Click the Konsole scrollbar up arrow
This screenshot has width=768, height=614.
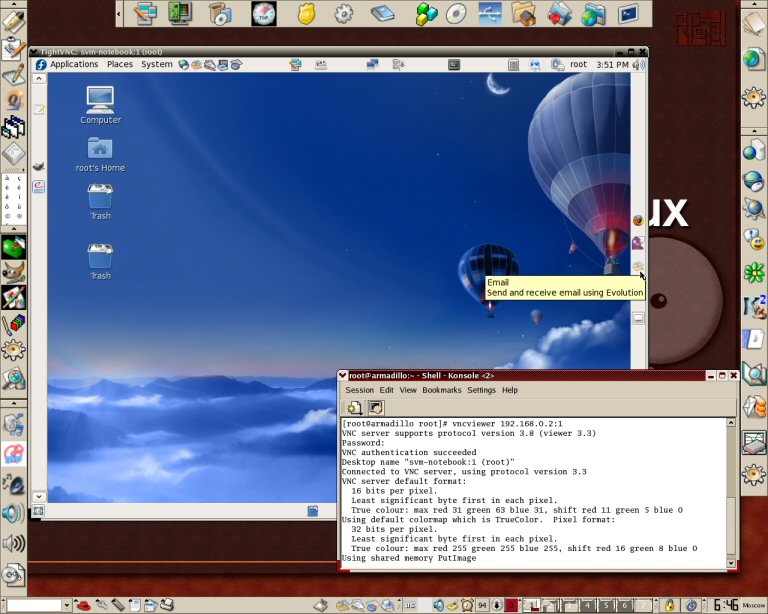click(x=731, y=422)
